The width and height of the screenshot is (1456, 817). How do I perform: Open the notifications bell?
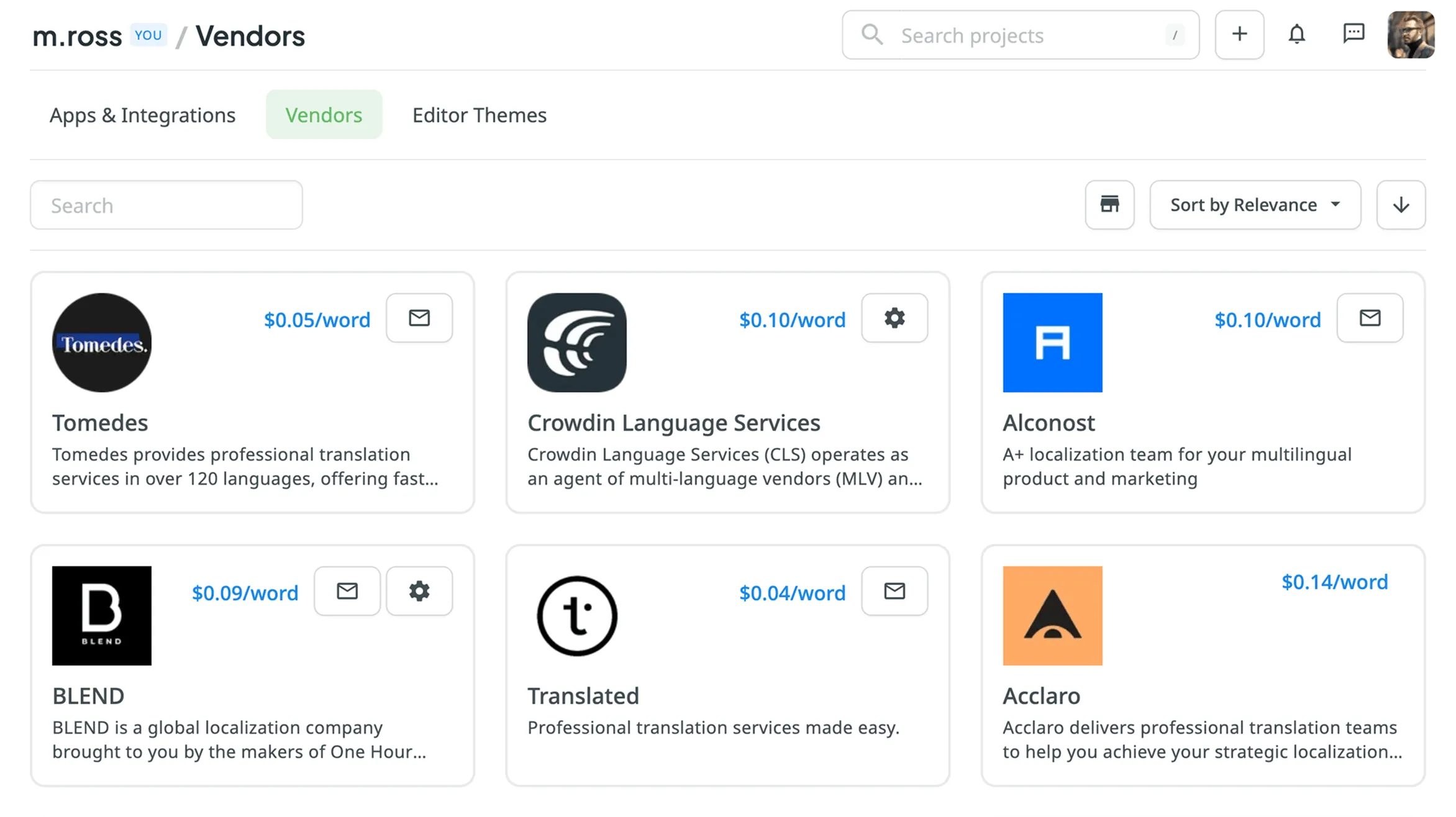(1296, 35)
